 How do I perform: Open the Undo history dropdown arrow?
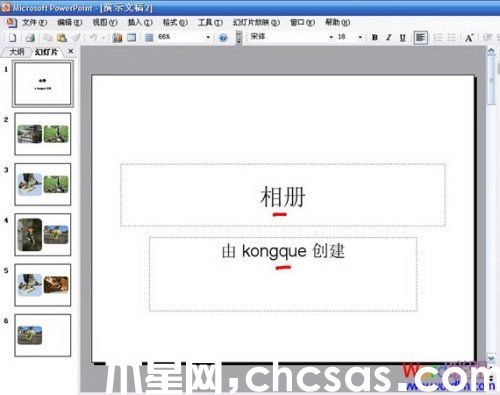point(103,38)
